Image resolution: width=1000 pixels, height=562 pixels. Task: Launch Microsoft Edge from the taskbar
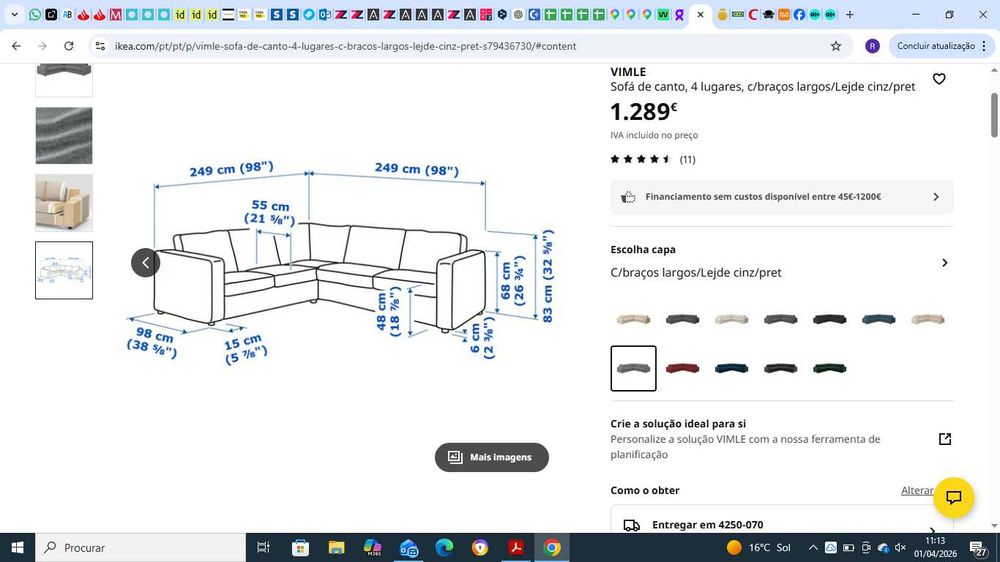point(444,547)
